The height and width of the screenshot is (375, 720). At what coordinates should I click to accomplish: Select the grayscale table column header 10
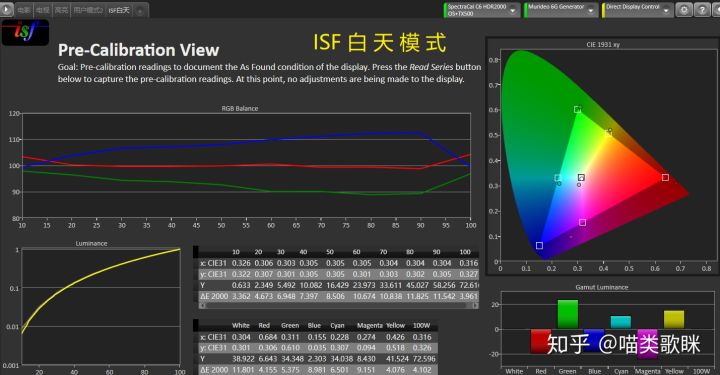click(236, 252)
